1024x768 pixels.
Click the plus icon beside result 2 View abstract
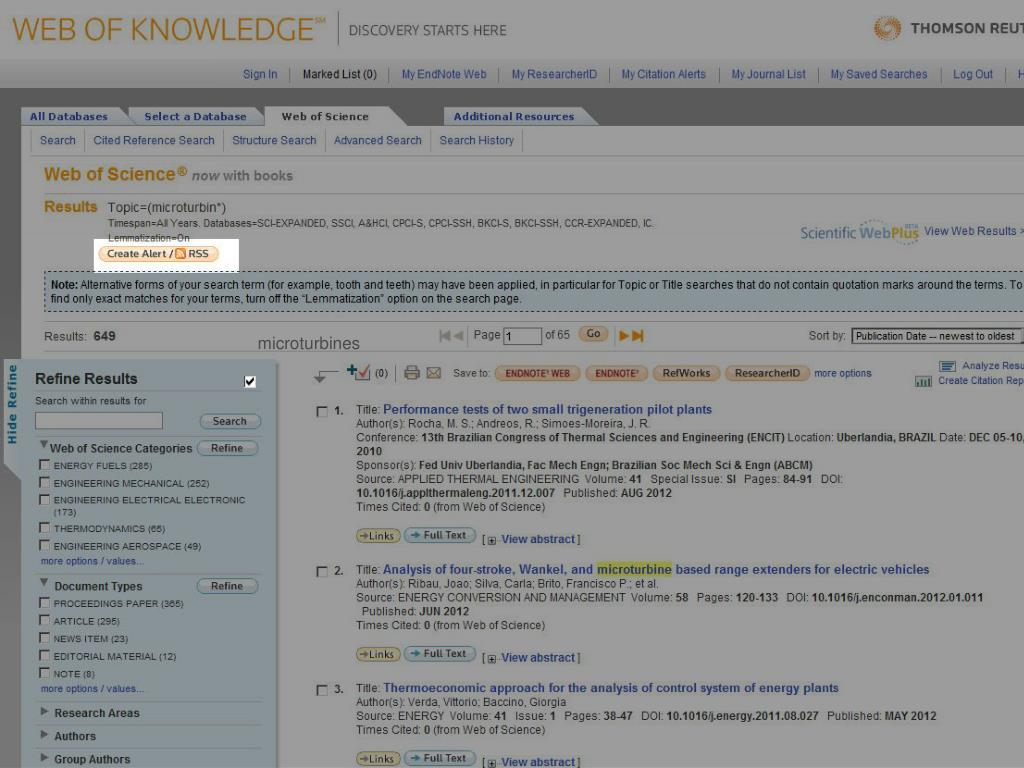point(492,658)
